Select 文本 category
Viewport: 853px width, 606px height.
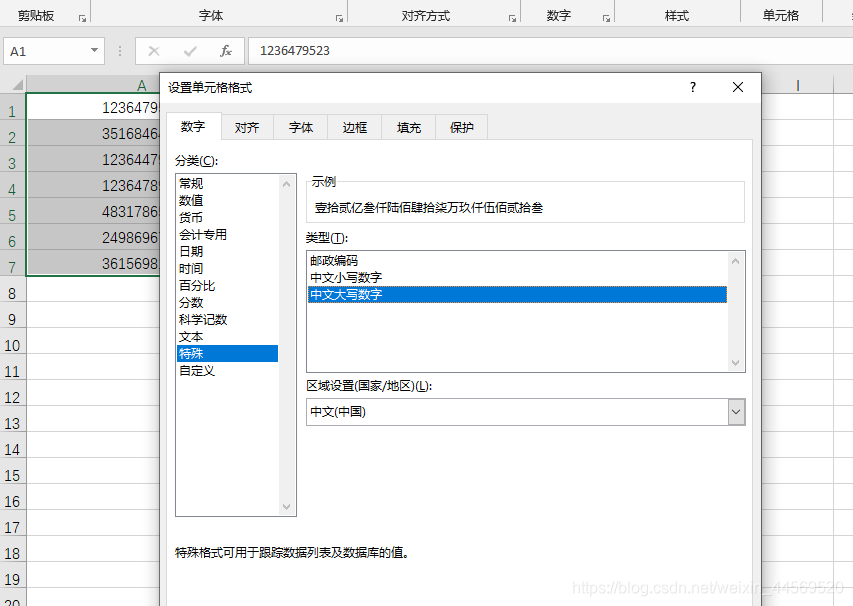[227, 337]
